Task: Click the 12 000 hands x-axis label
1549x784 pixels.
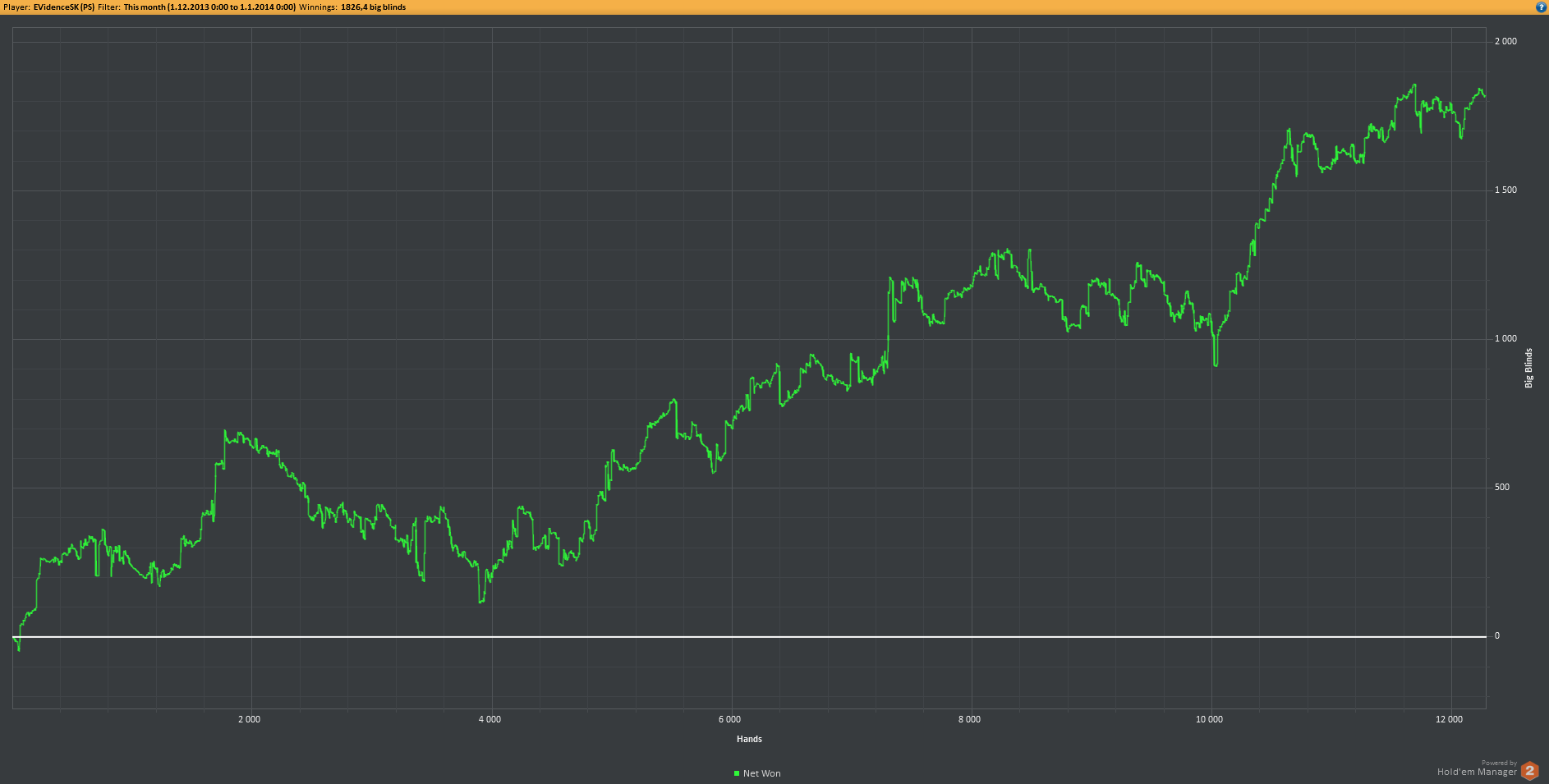Action: pyautogui.click(x=1449, y=719)
